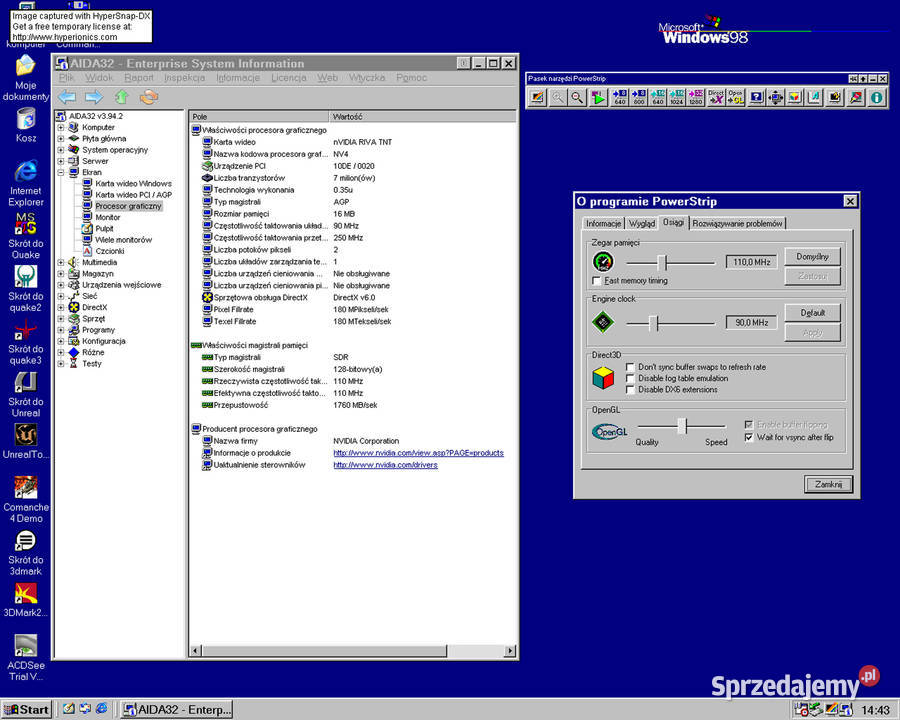
Task: Expand the DirectX tree node
Action: 61,307
